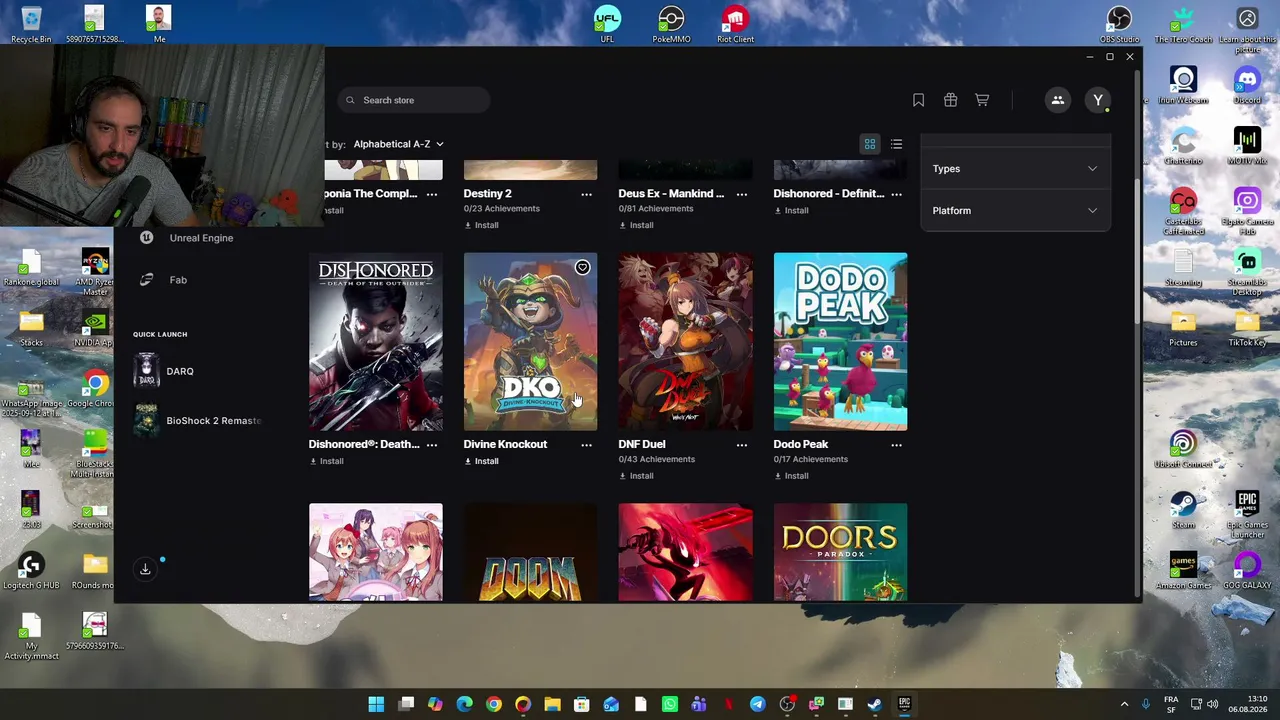The height and width of the screenshot is (720, 1280).
Task: Open File Explorer from the taskbar
Action: coord(552,704)
